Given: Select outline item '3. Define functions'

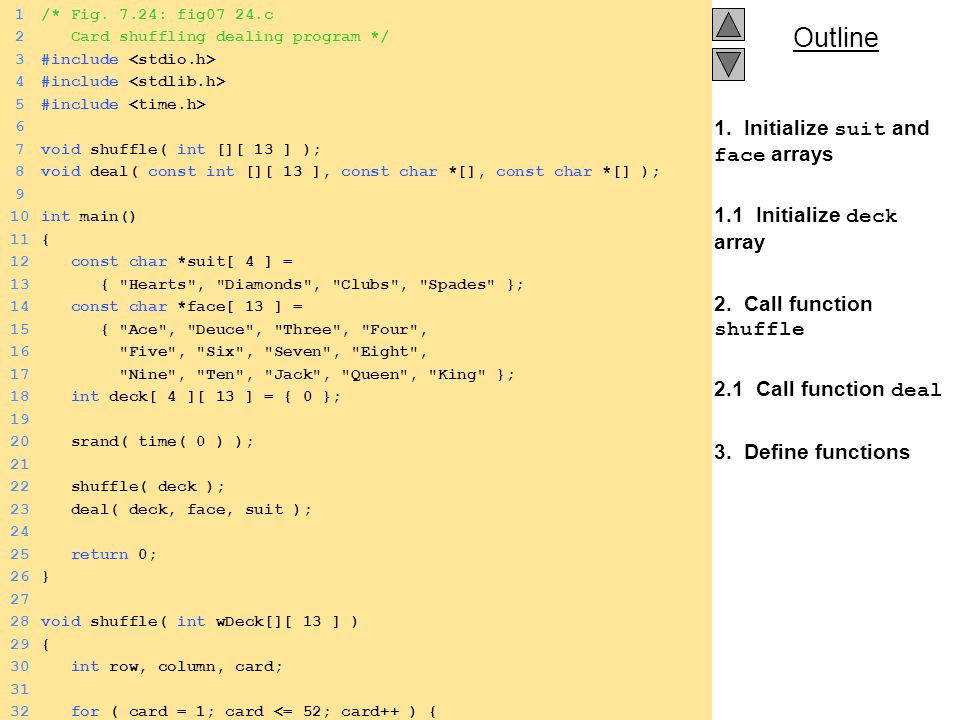Looking at the screenshot, I should (812, 452).
